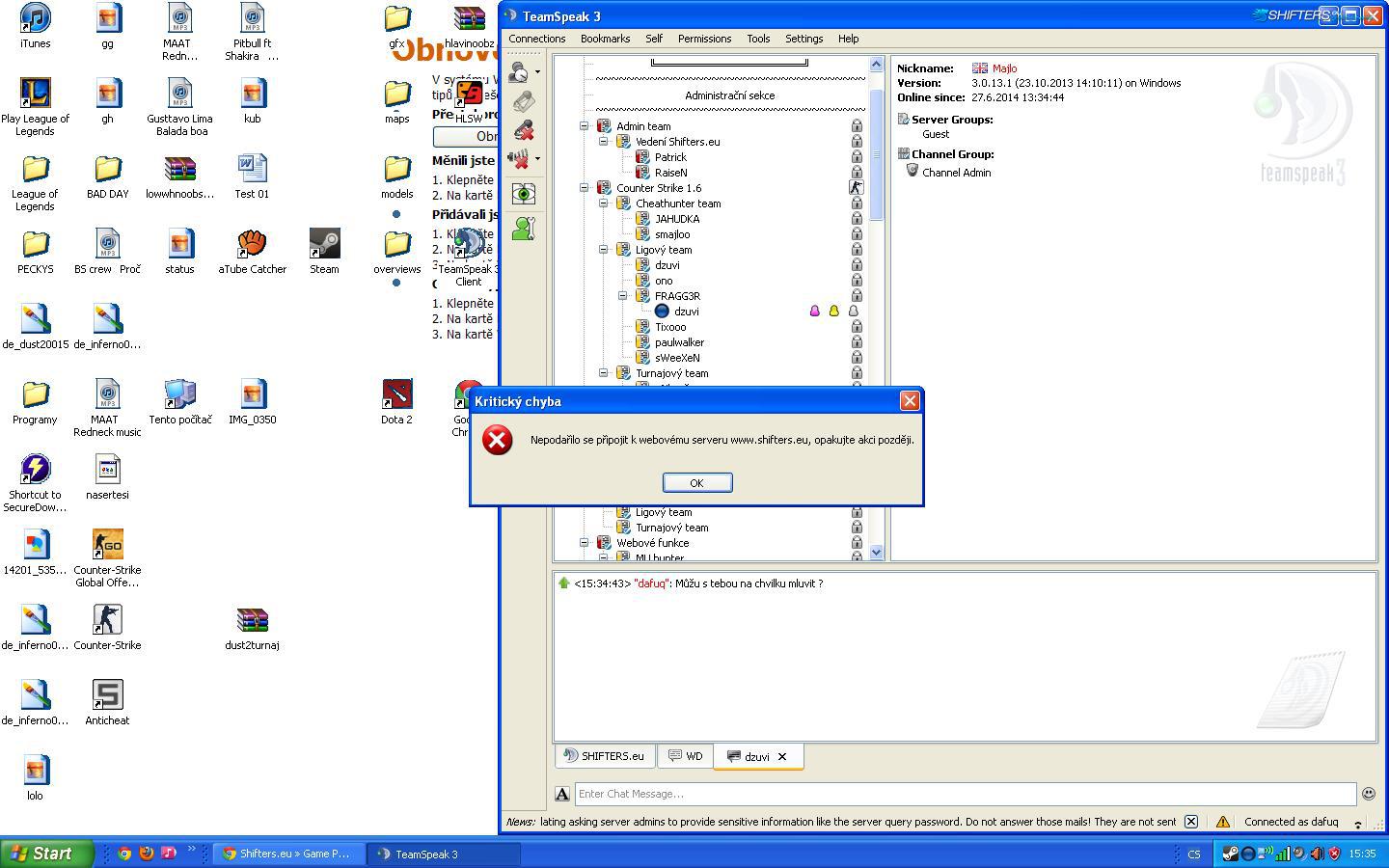
Task: Open the Away status toolbar icon
Action: point(521,71)
